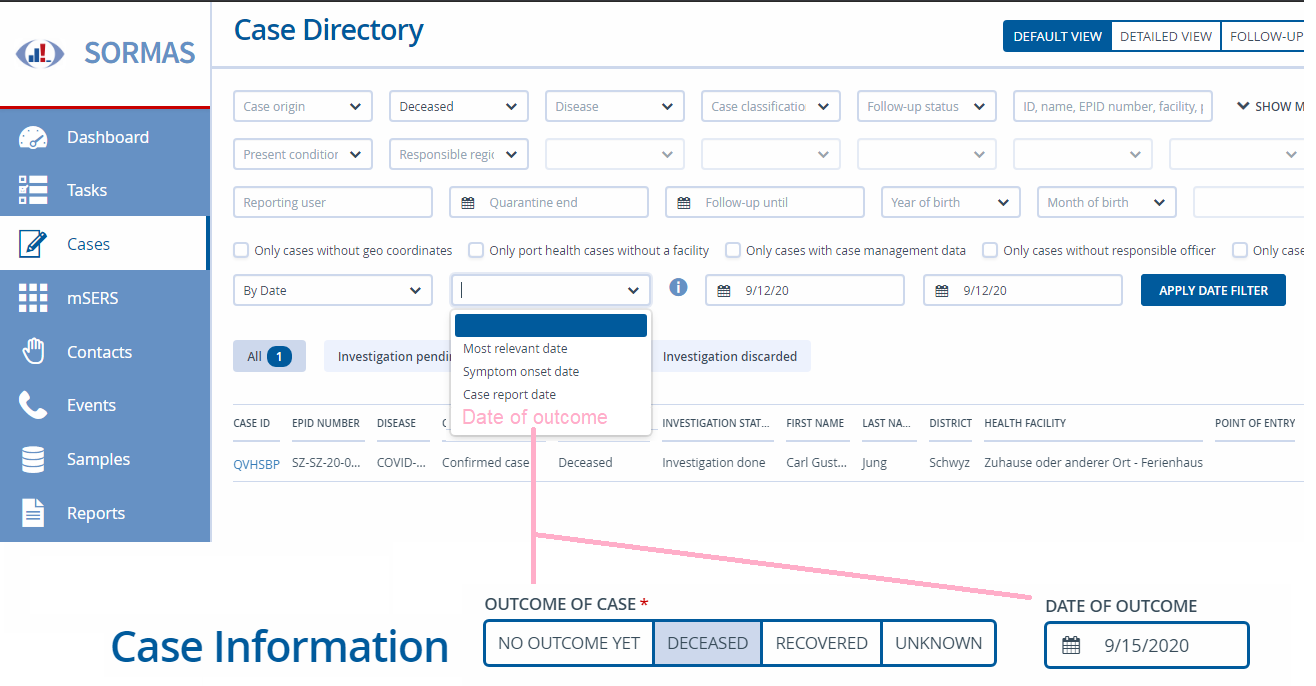Select RECOVERED outcome option
The image size is (1316, 686).
[x=822, y=643]
